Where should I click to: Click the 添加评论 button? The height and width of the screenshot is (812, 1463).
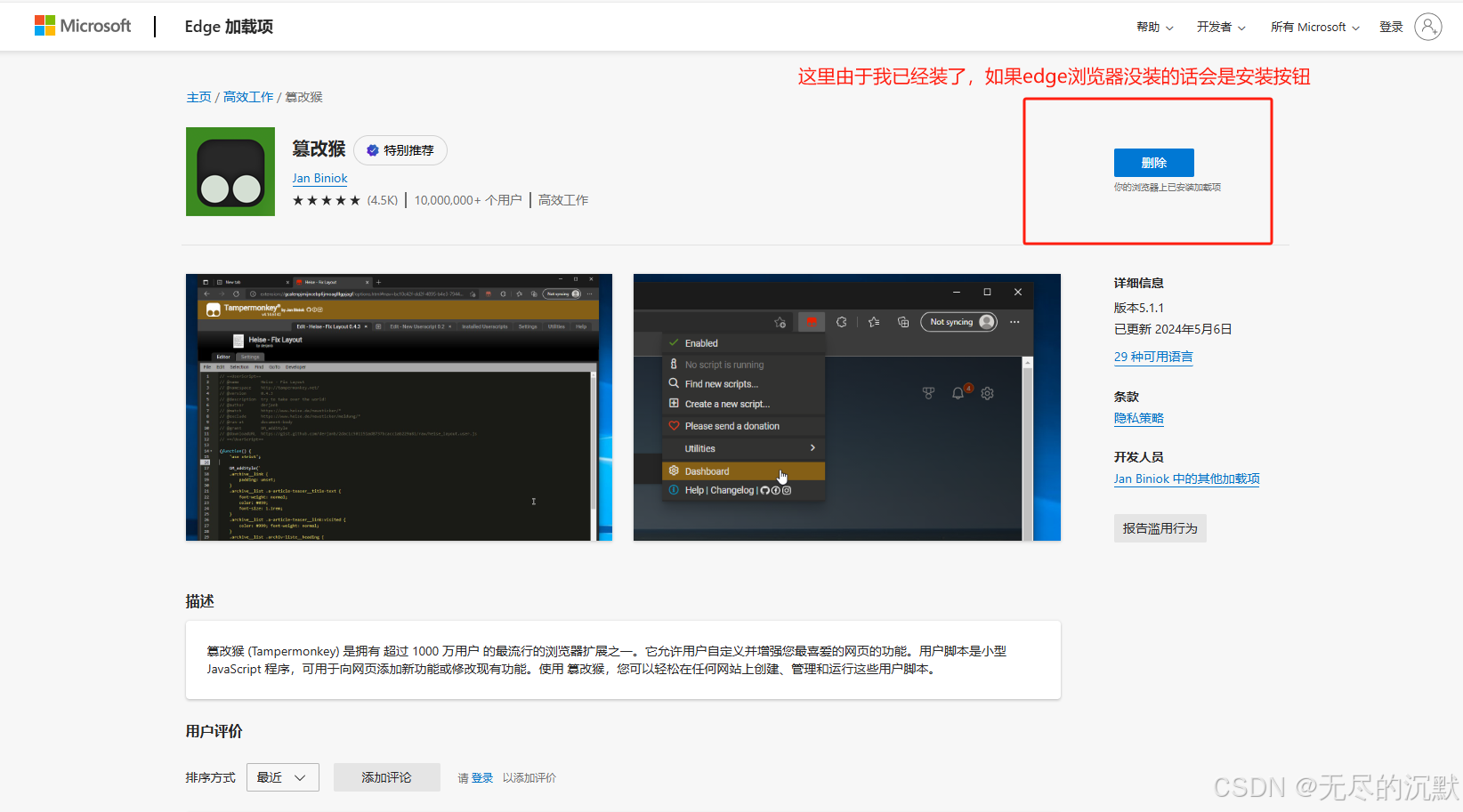coord(386,777)
